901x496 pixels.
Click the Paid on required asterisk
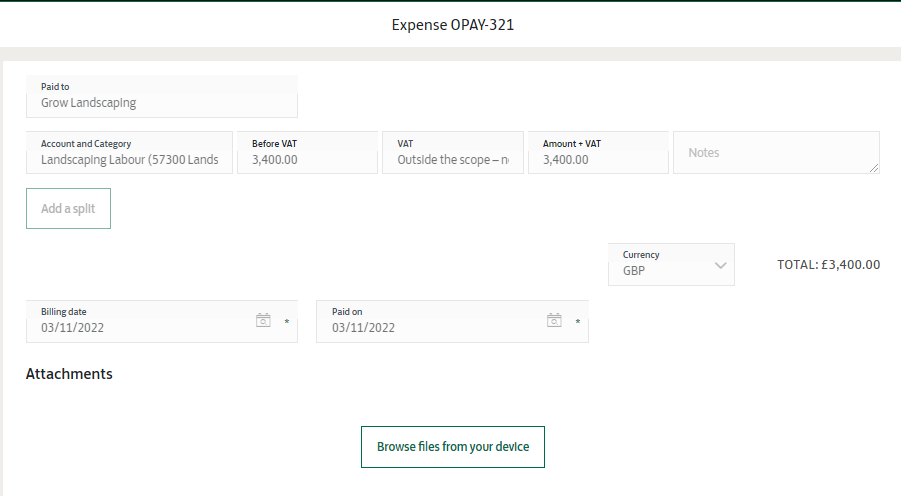577,322
